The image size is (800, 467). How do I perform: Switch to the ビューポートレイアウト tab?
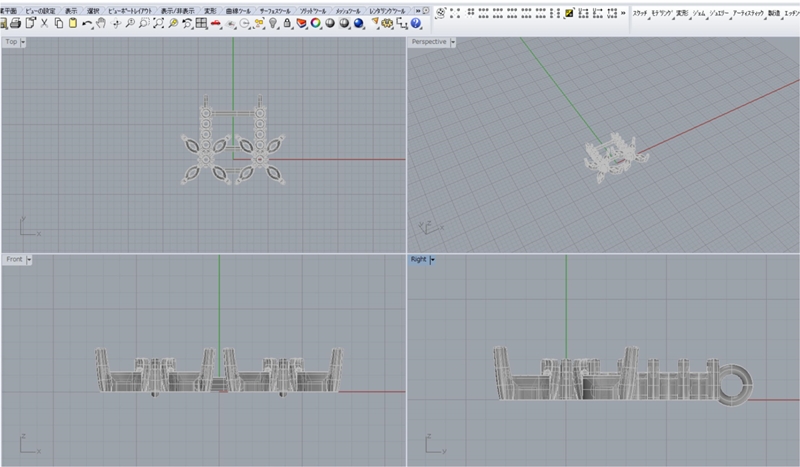pyautogui.click(x=130, y=11)
